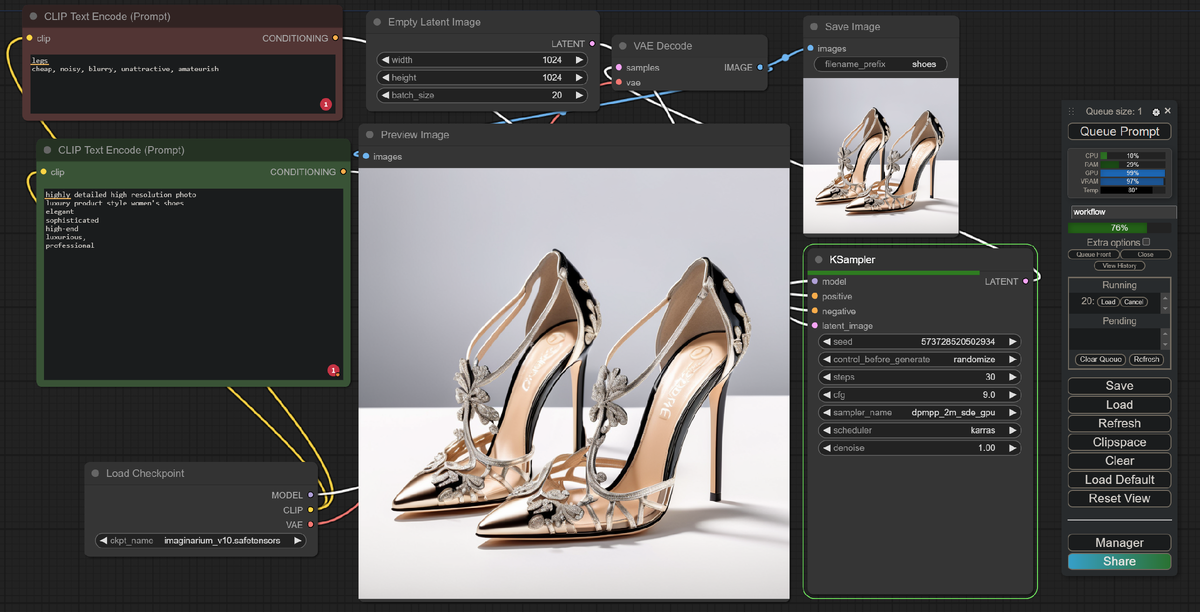Click the KSampler LATENT output connector
The image size is (1200, 612).
point(1025,282)
